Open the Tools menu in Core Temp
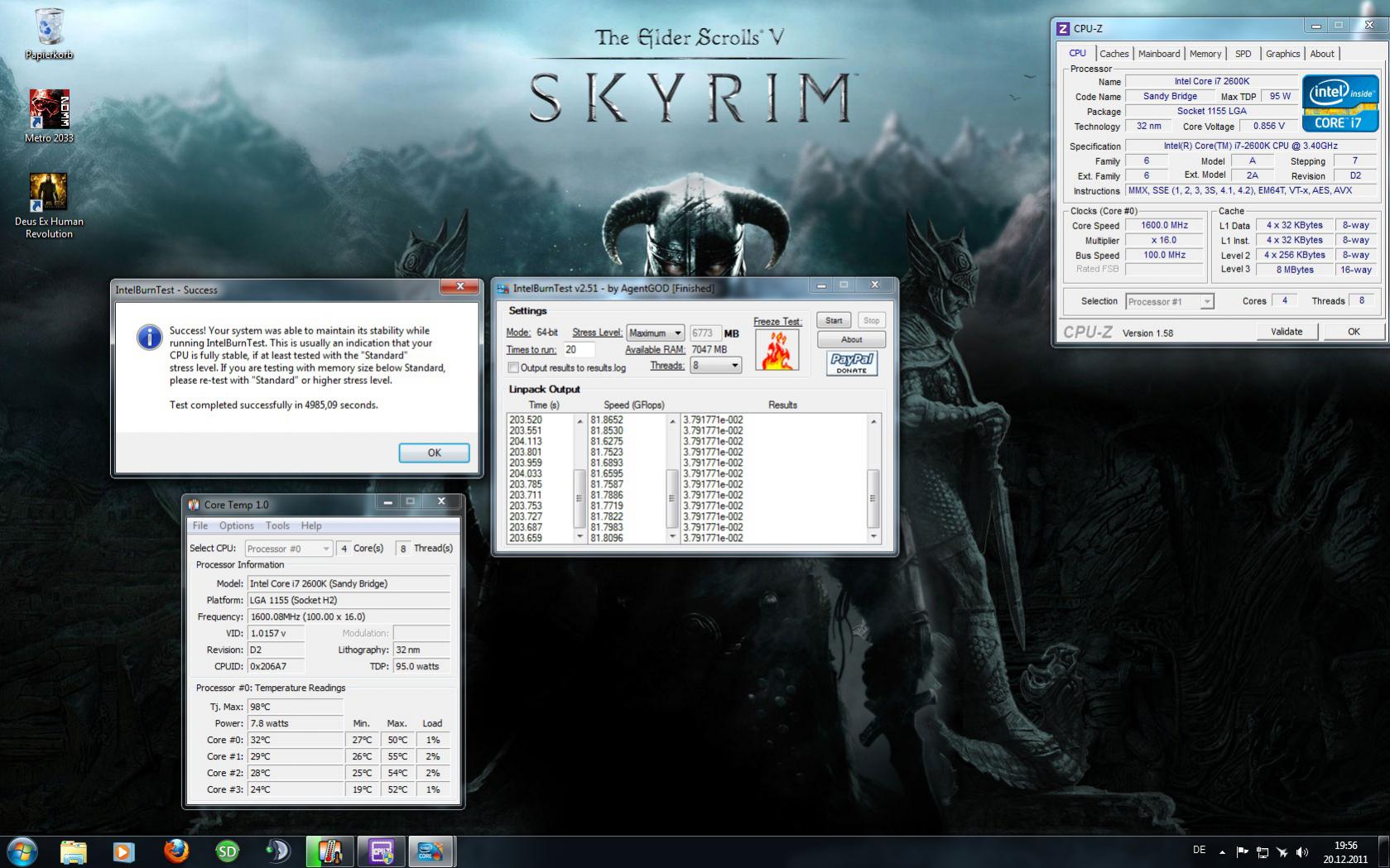This screenshot has width=1390, height=868. coord(277,525)
